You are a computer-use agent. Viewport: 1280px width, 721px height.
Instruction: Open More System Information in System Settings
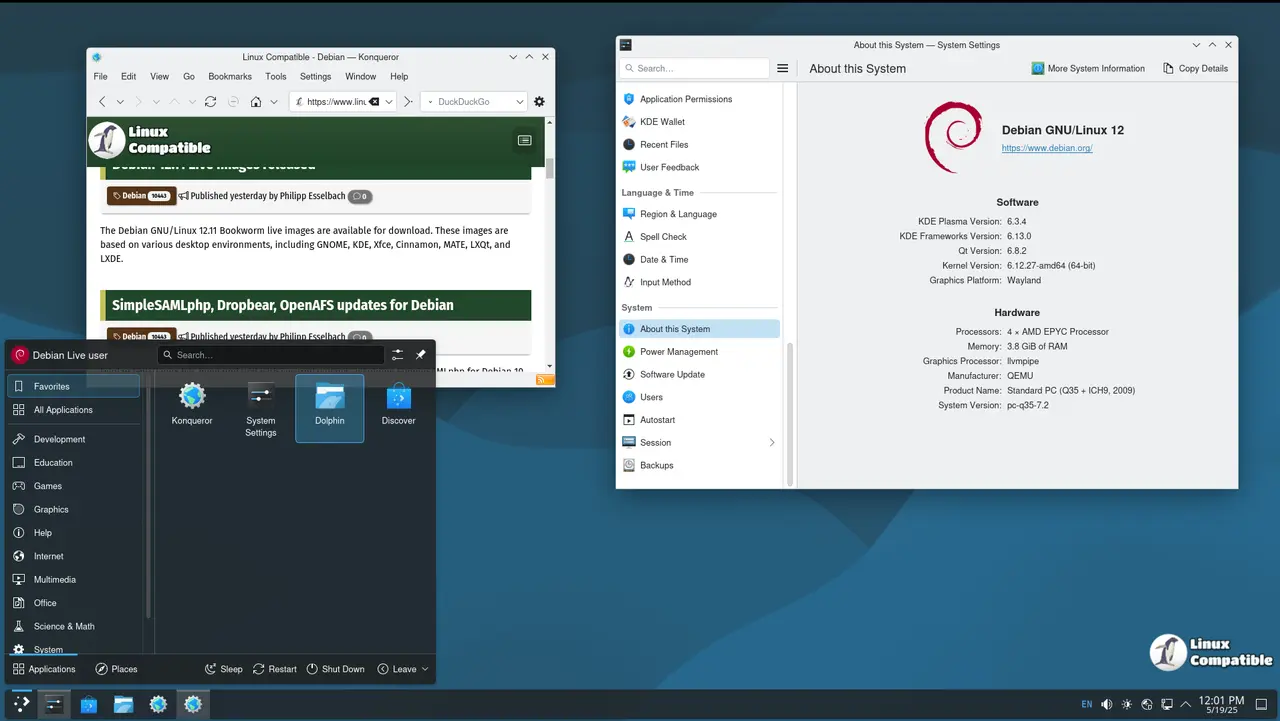1089,68
